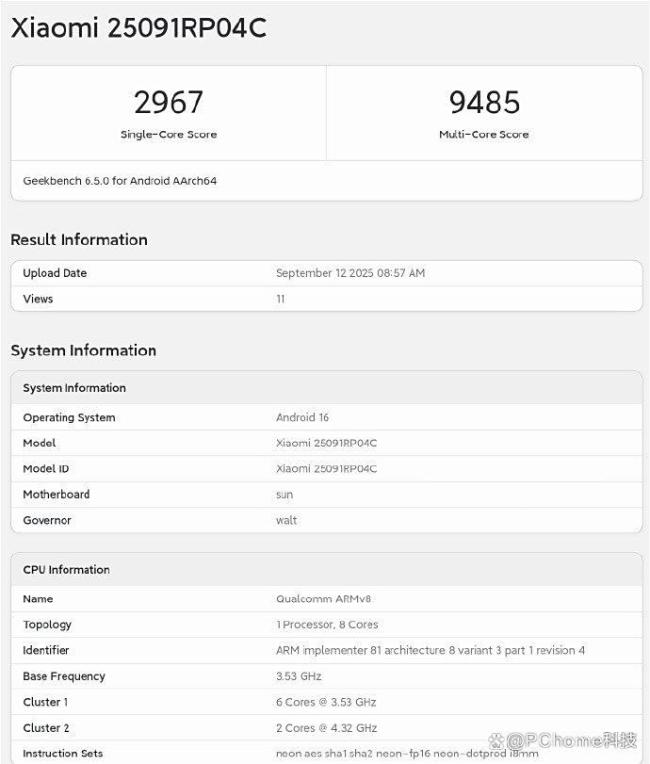Click the title Xiaomi 25091RP04C

tap(138, 27)
